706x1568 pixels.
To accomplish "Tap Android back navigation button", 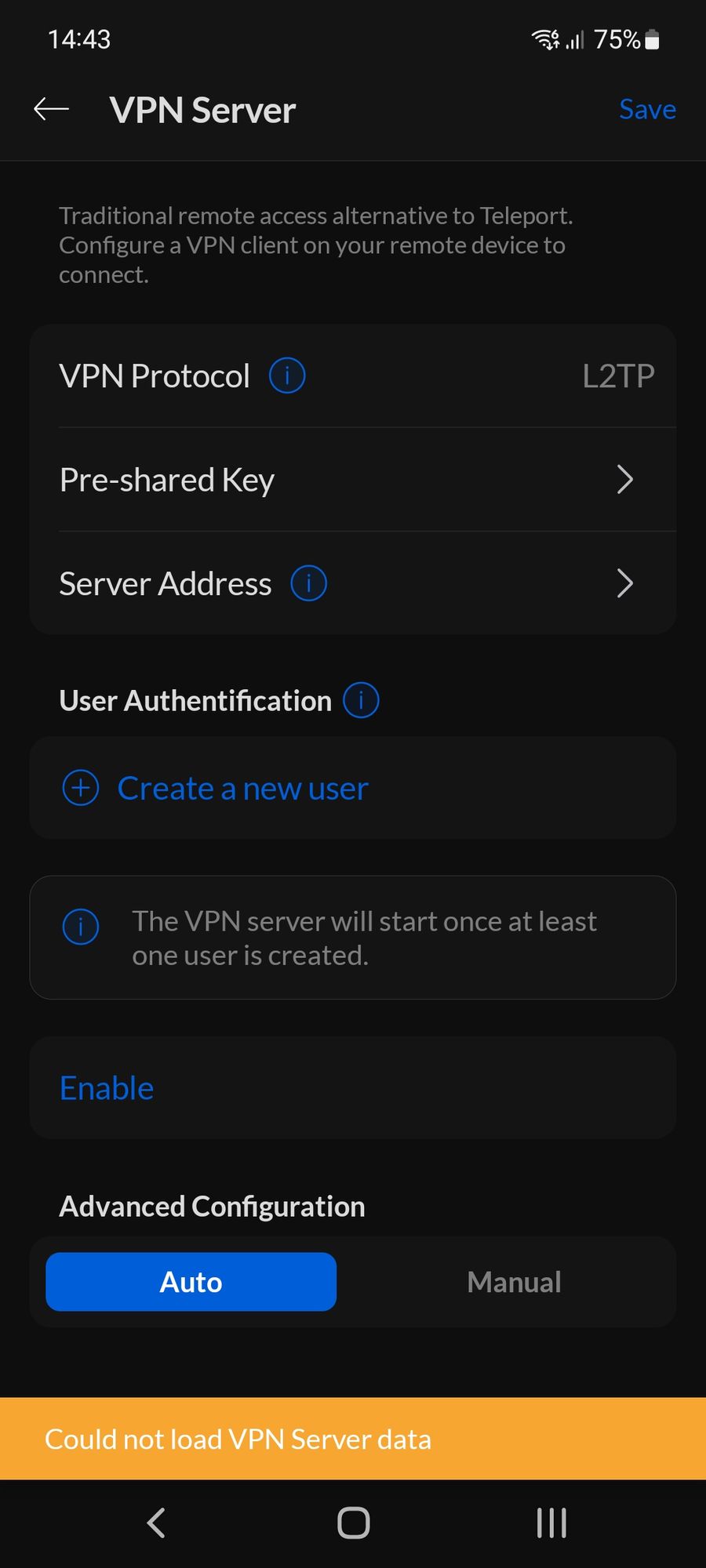I will click(x=156, y=1523).
